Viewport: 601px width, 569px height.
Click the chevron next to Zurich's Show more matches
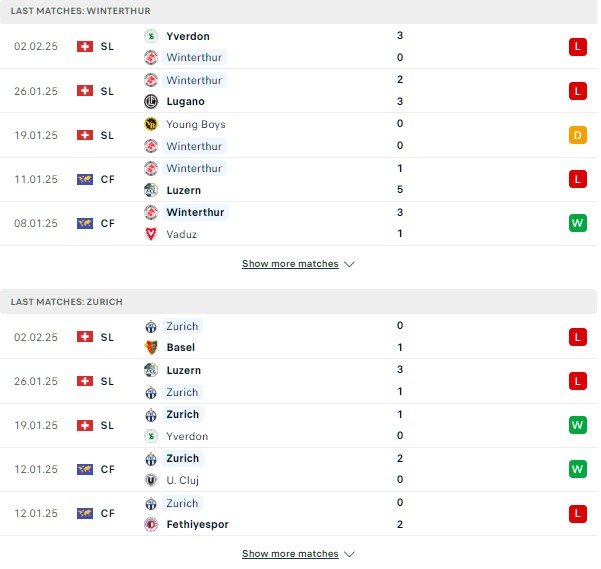coord(349,554)
